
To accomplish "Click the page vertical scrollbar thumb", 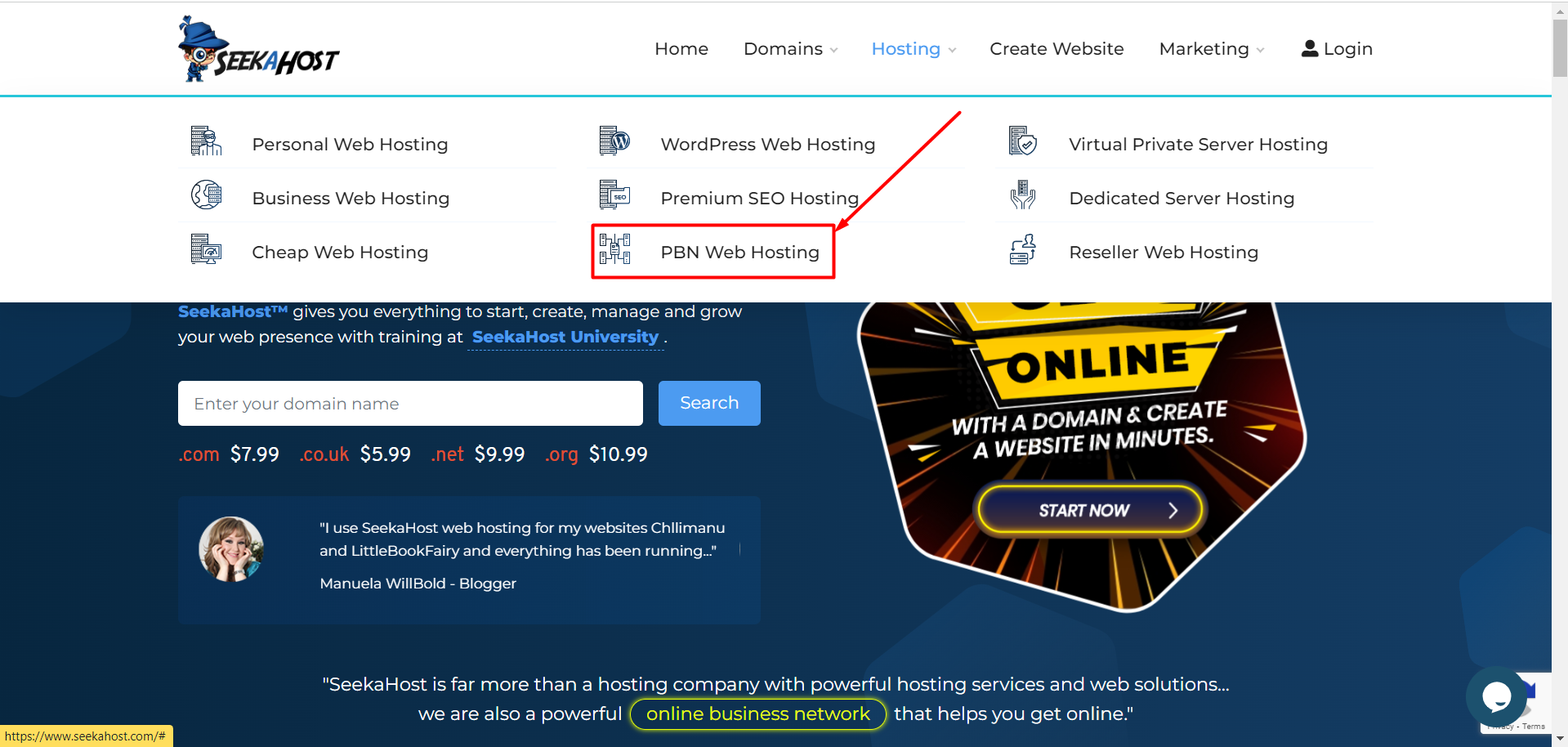I will point(1560,47).
